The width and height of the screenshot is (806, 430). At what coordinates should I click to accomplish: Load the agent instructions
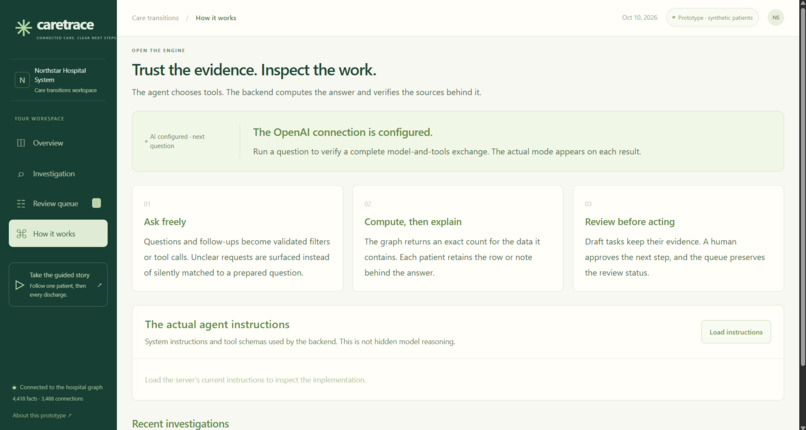tap(736, 332)
